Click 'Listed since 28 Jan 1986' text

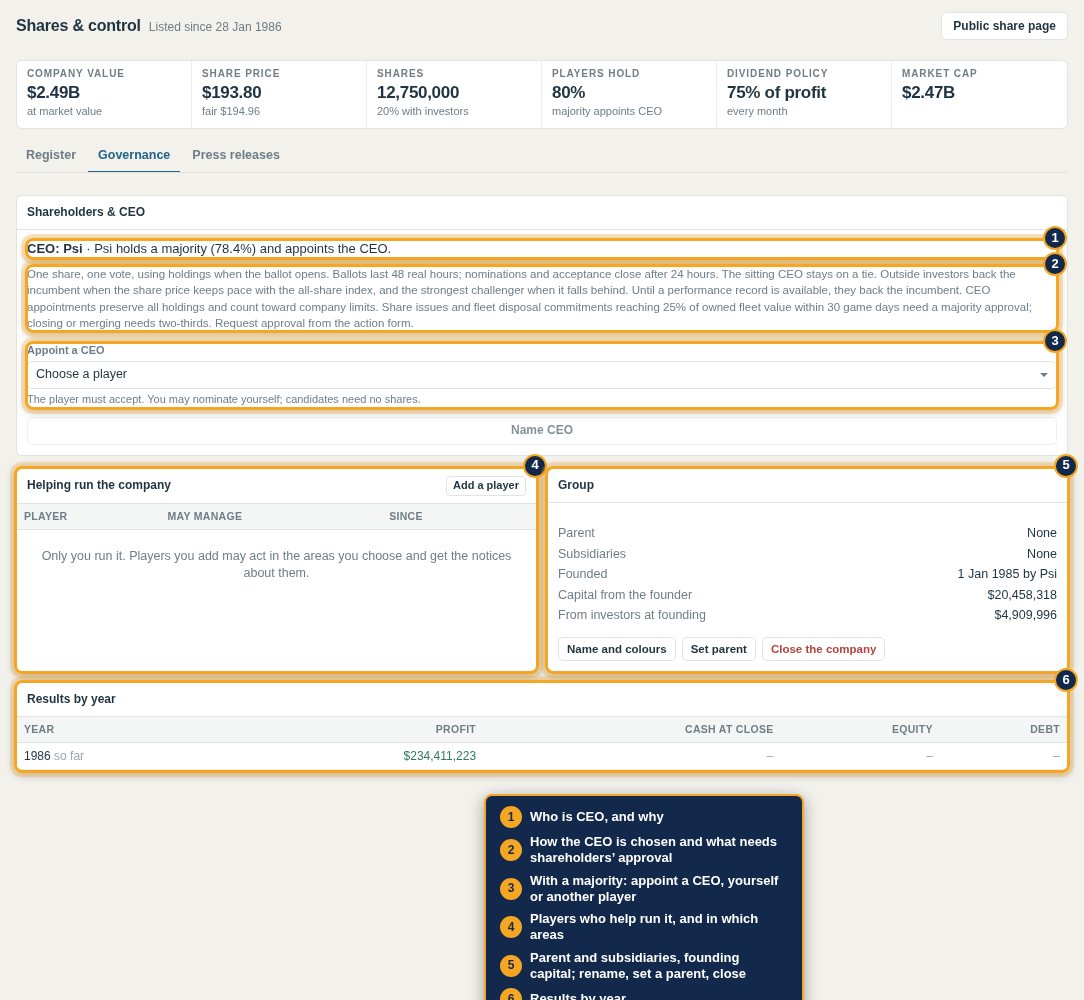(x=215, y=27)
